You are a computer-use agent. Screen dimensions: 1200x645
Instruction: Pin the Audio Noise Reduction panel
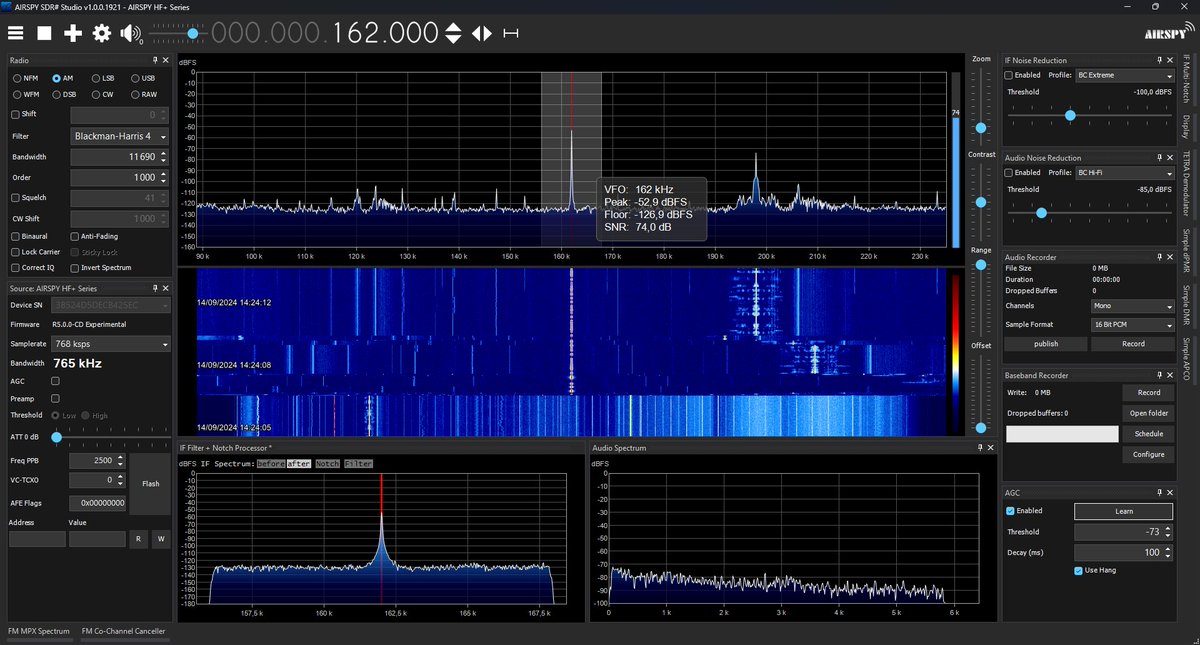1160,158
